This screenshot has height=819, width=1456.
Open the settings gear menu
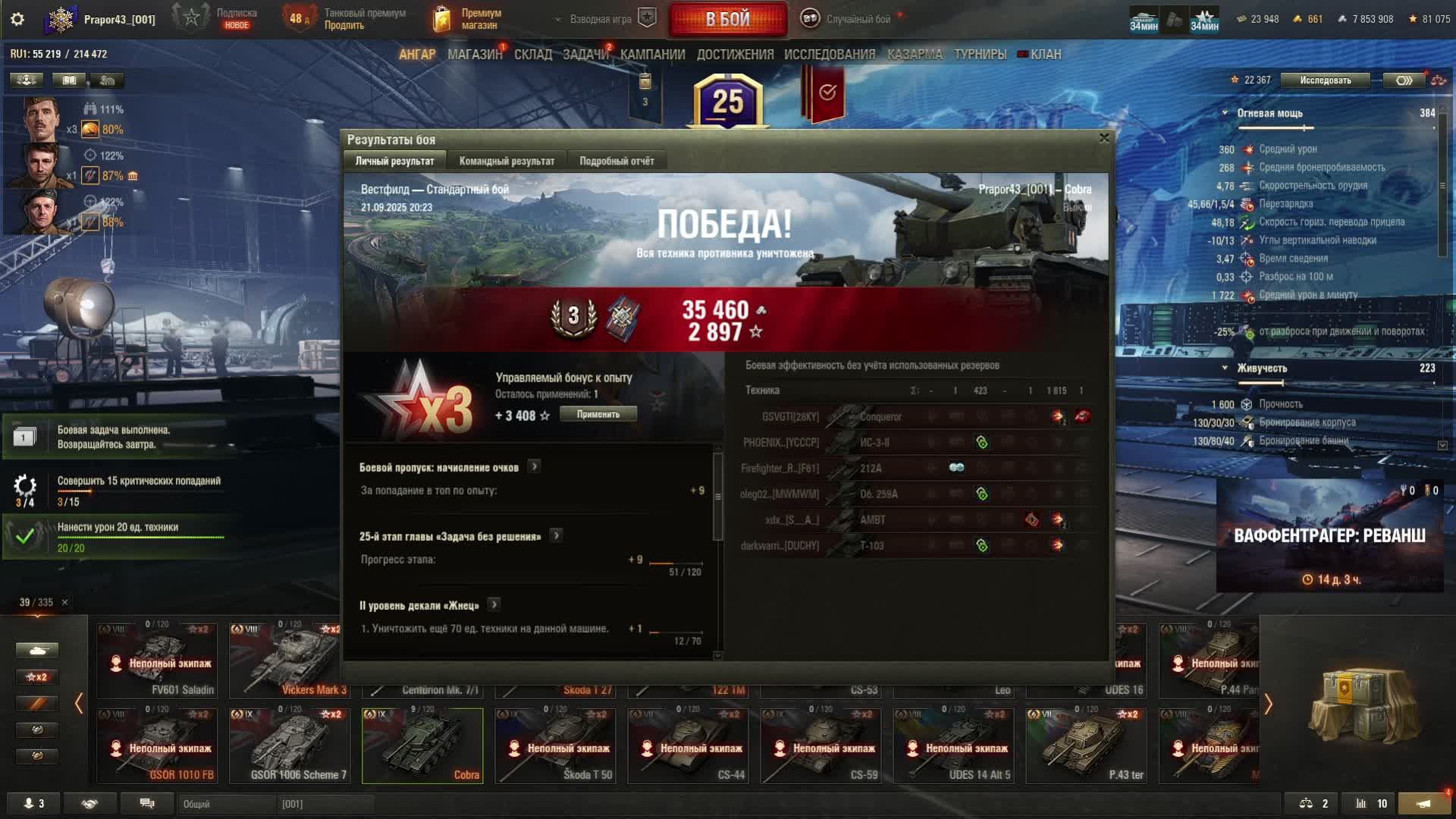pyautogui.click(x=17, y=19)
